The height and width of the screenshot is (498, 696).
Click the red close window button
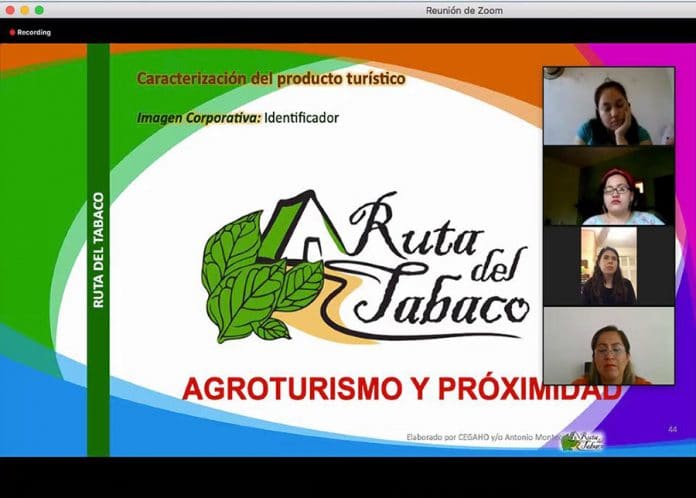(x=10, y=10)
